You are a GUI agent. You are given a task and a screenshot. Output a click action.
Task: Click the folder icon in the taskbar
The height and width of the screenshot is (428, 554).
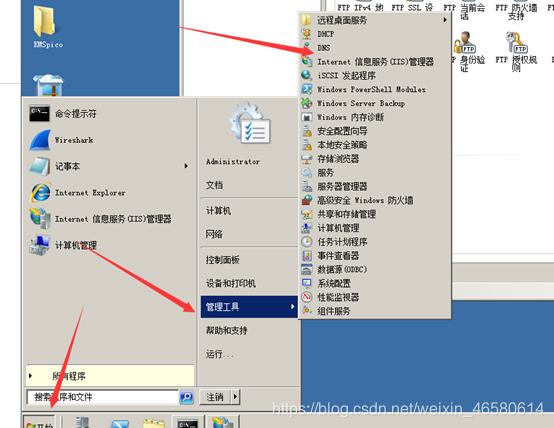(x=154, y=423)
